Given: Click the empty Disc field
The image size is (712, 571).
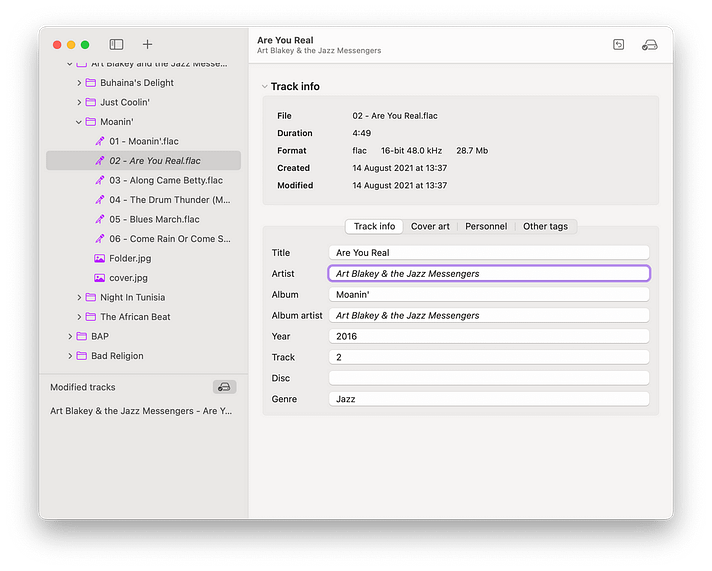Looking at the screenshot, I should pos(489,378).
